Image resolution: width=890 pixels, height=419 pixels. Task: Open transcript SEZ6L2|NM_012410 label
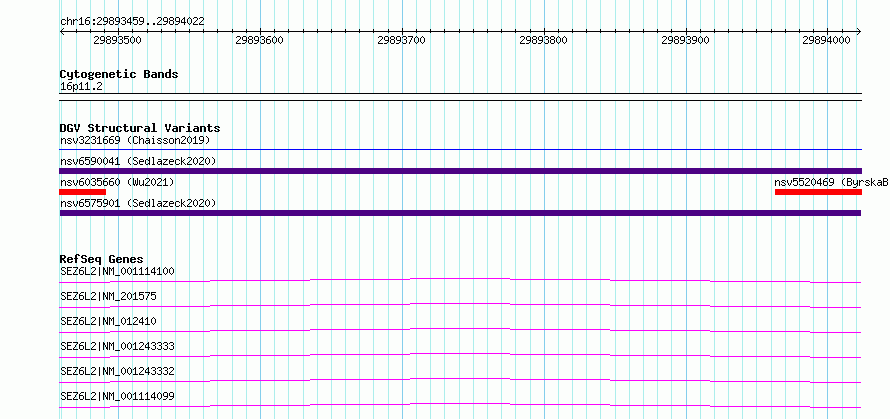[108, 321]
